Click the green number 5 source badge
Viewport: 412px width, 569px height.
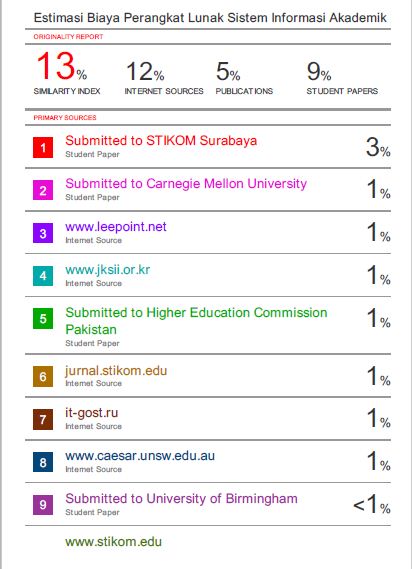pyautogui.click(x=43, y=319)
